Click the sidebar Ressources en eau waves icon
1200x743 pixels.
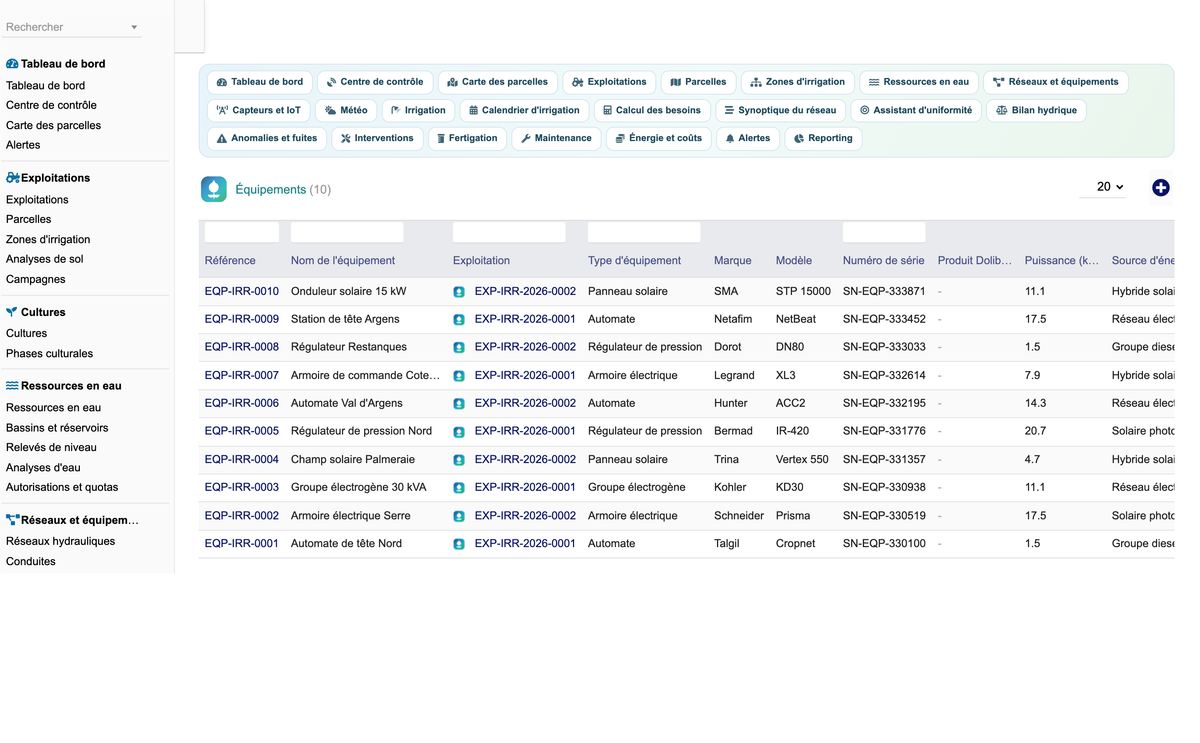[12, 386]
